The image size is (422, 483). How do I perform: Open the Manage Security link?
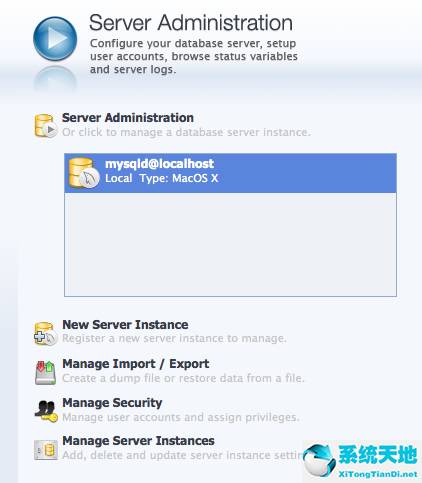click(x=112, y=403)
